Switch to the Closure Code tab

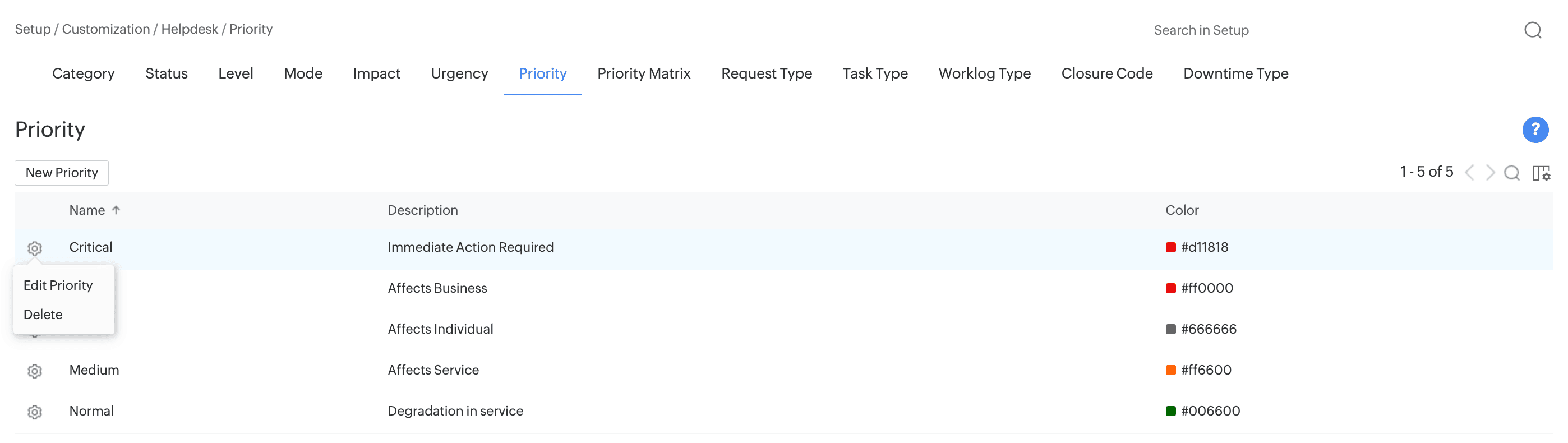tap(1106, 73)
